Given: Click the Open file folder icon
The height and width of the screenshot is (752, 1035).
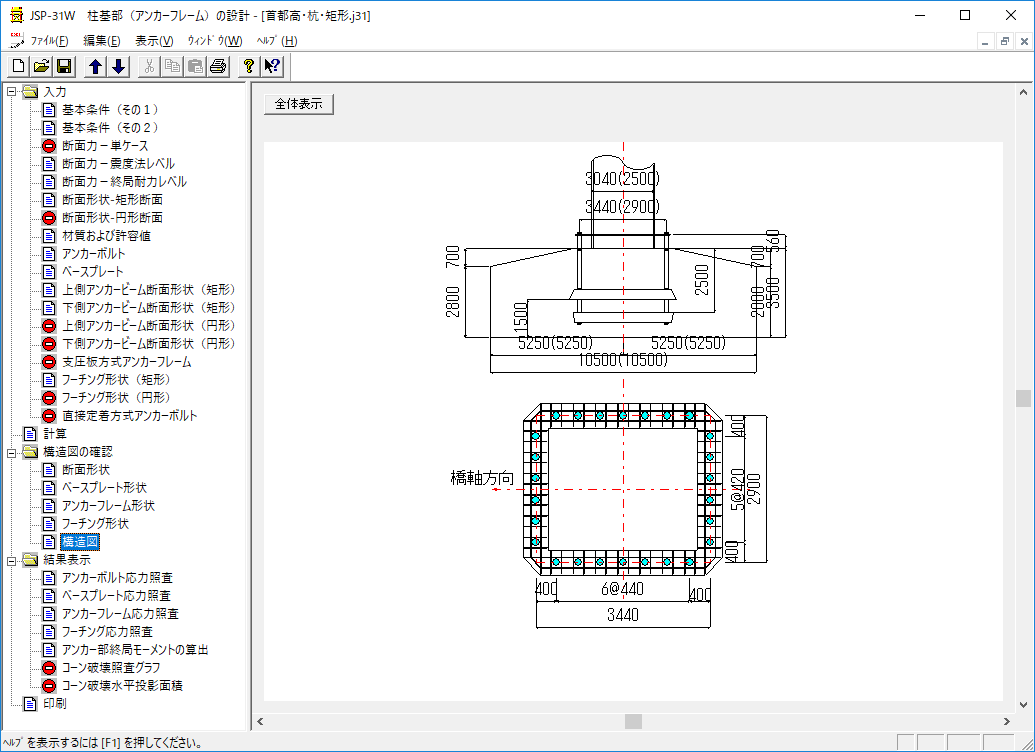Looking at the screenshot, I should coord(41,66).
